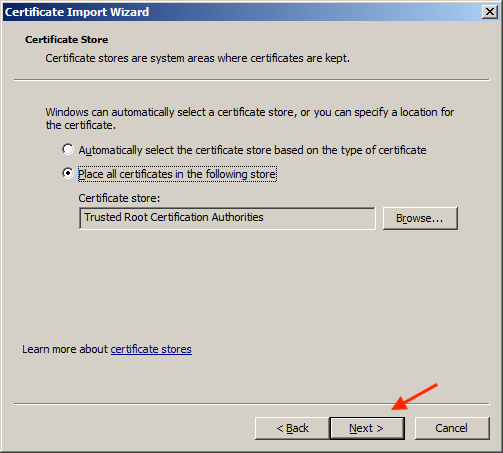Image resolution: width=503 pixels, height=453 pixels.
Task: Click the 'Learn more about' text
Action: coord(65,349)
